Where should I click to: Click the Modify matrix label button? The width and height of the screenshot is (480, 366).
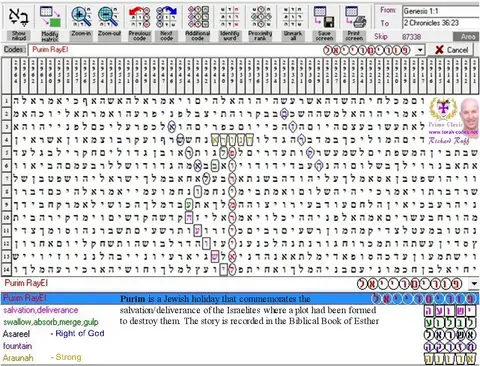pos(50,36)
